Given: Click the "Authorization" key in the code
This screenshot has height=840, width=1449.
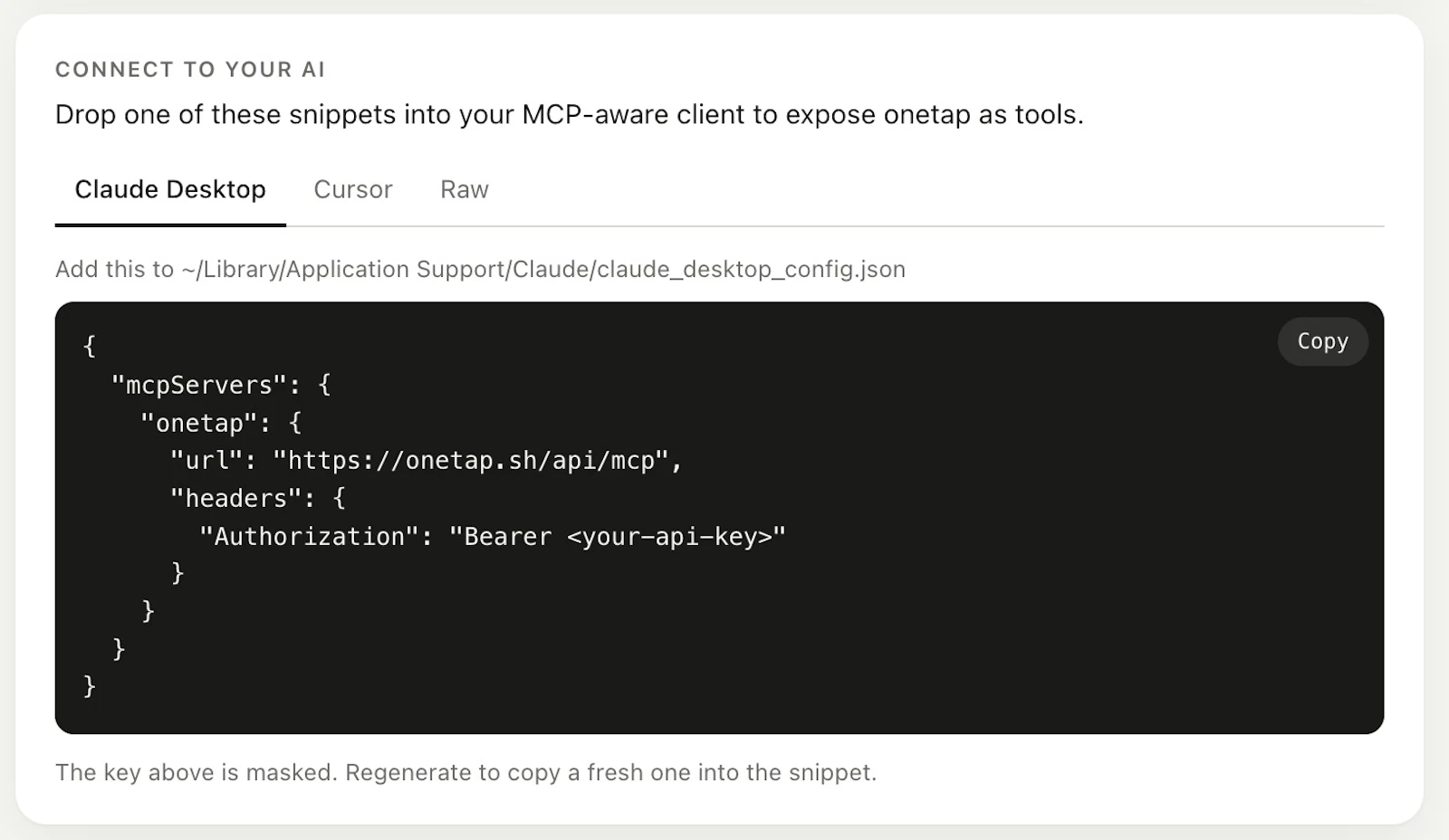Looking at the screenshot, I should (x=309, y=536).
